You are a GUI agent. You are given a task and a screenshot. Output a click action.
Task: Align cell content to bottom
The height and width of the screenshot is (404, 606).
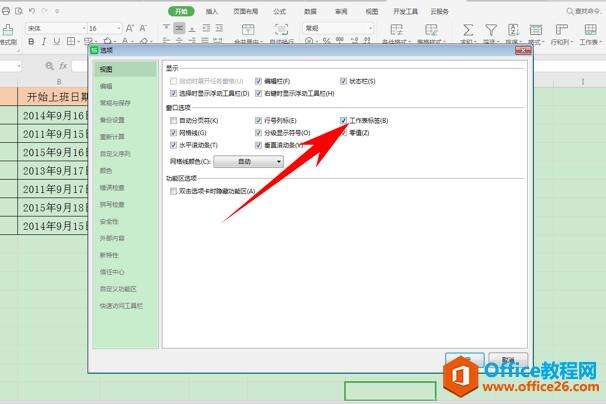point(192,28)
